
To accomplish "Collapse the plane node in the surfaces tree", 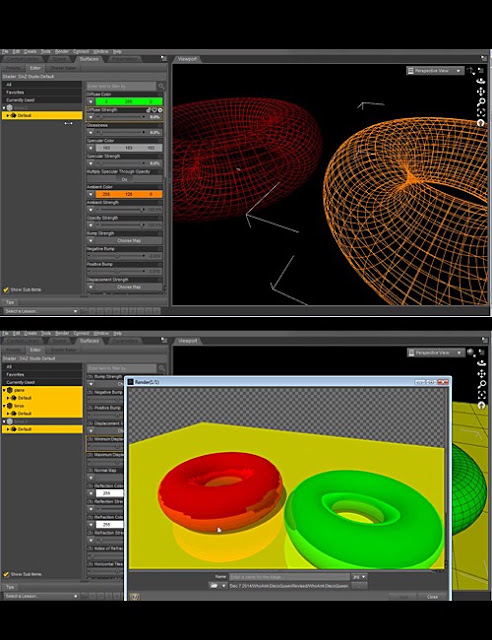I will click(4, 390).
